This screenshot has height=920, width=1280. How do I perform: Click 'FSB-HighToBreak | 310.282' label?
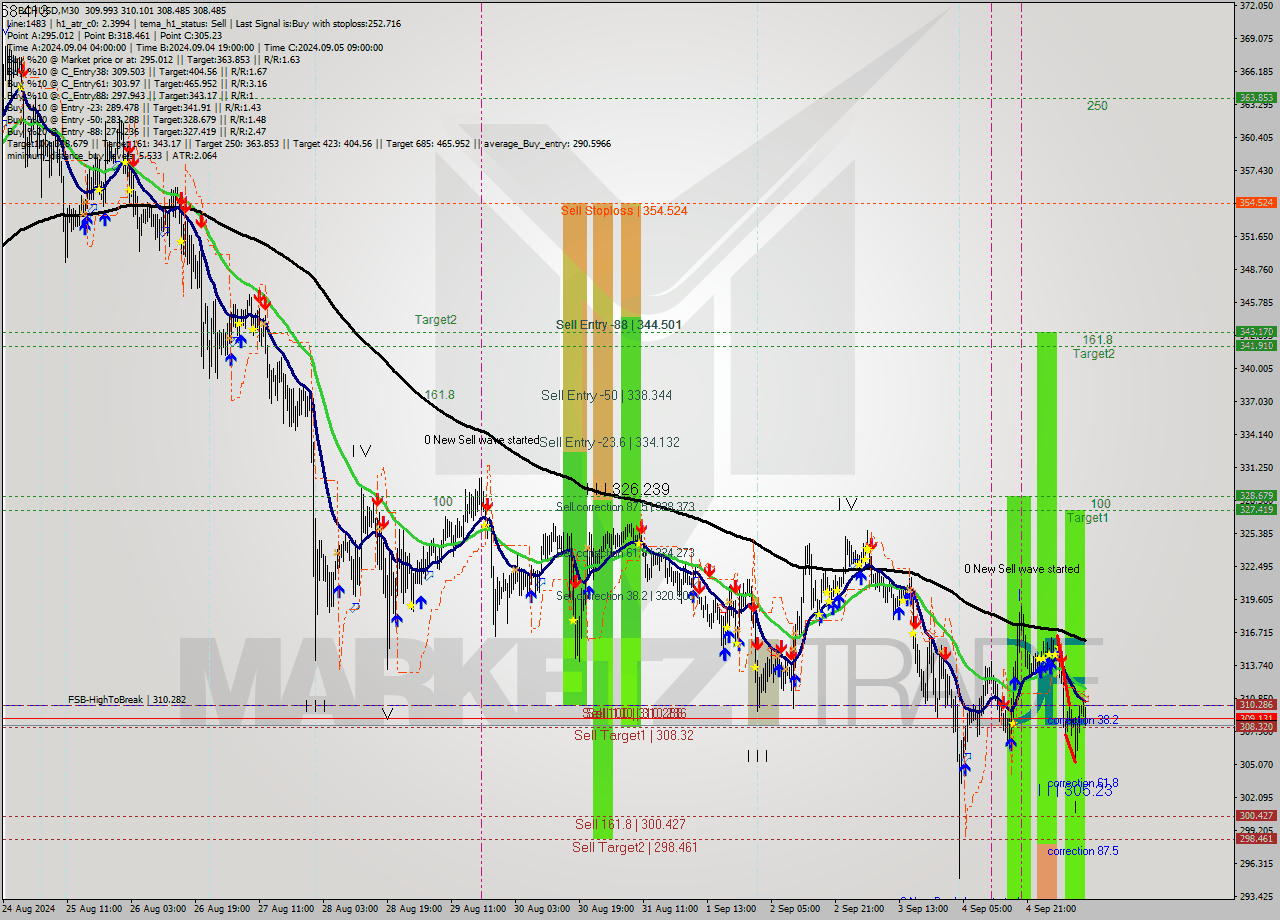point(127,700)
